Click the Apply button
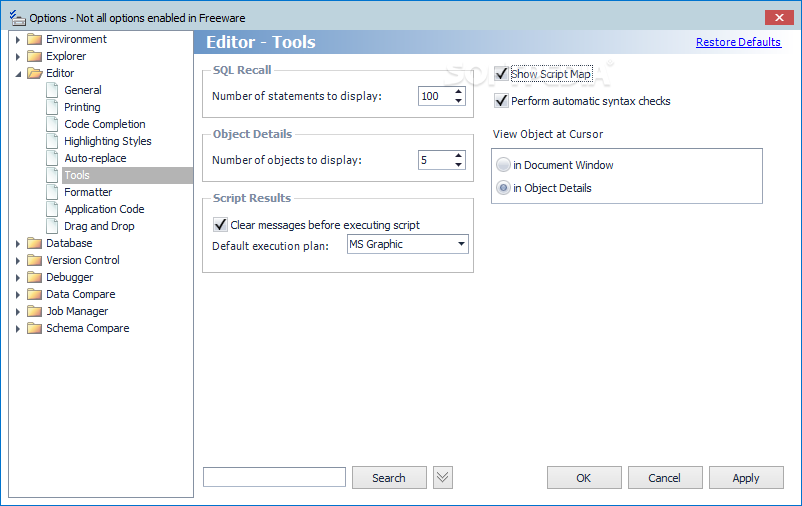The width and height of the screenshot is (802, 506). [x=746, y=477]
